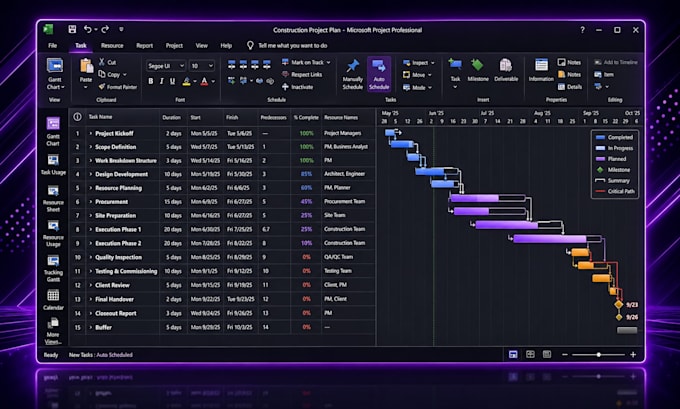Screen dimensions: 680x409
Task: Click the Tell me what you want field
Action: [293, 46]
